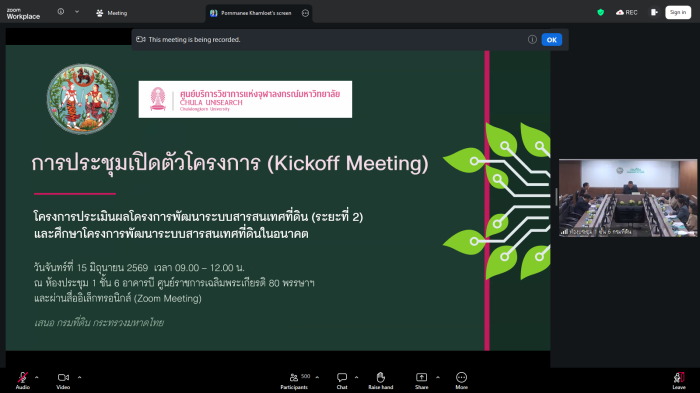Expand the video options arrow

pos(79,377)
